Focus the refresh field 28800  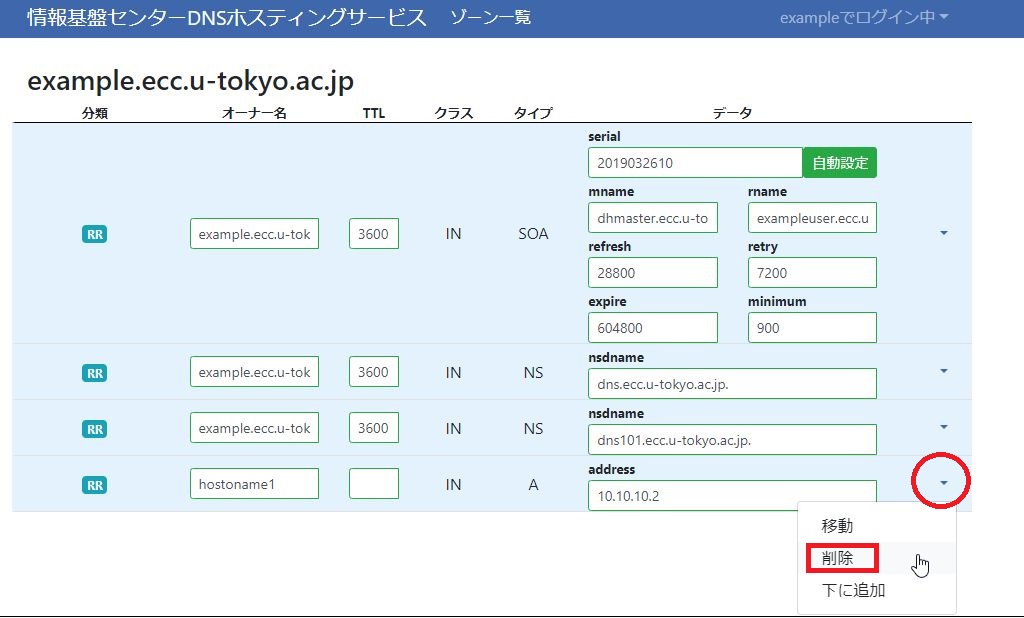tap(653, 272)
